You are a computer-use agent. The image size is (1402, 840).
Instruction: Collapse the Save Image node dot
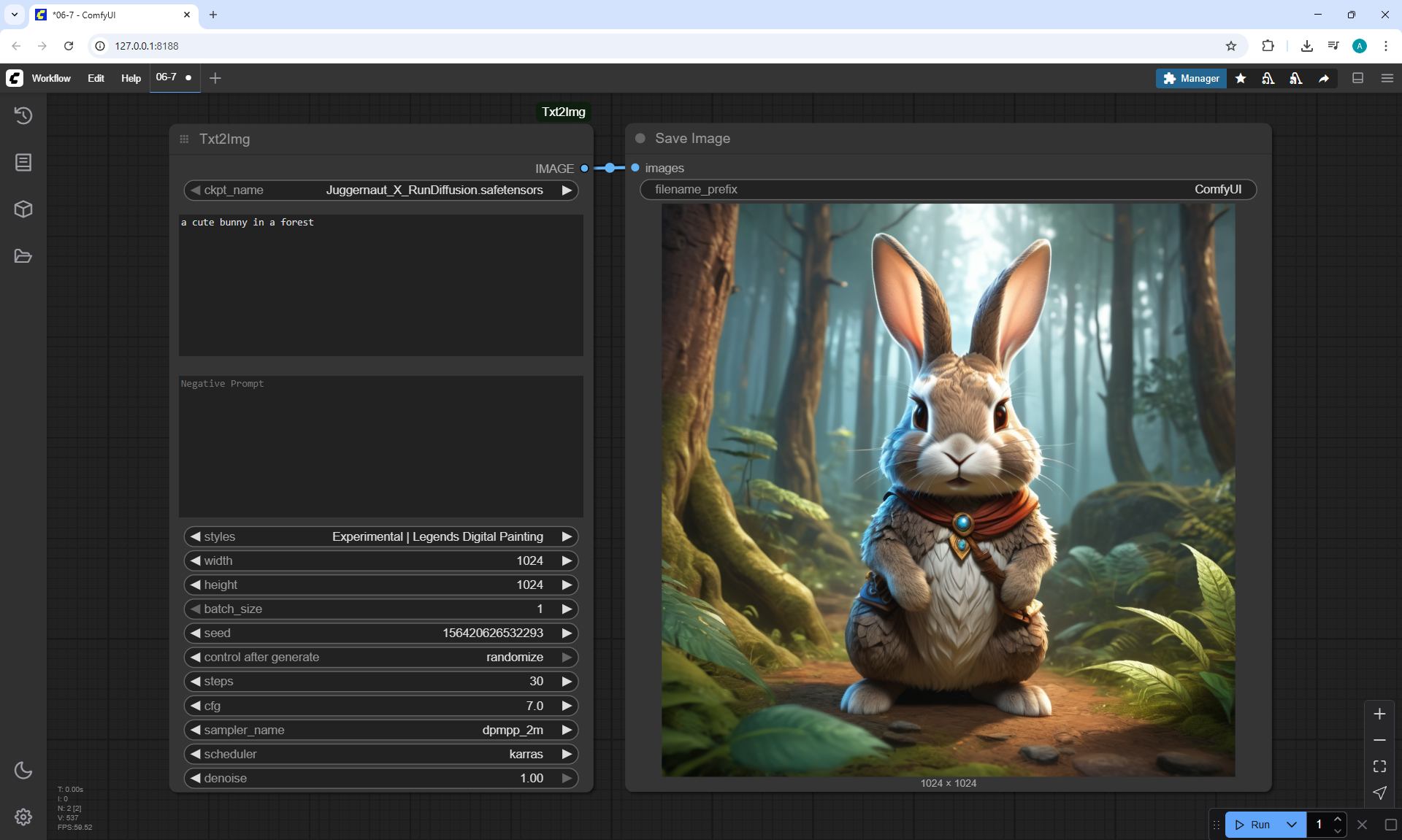[640, 139]
